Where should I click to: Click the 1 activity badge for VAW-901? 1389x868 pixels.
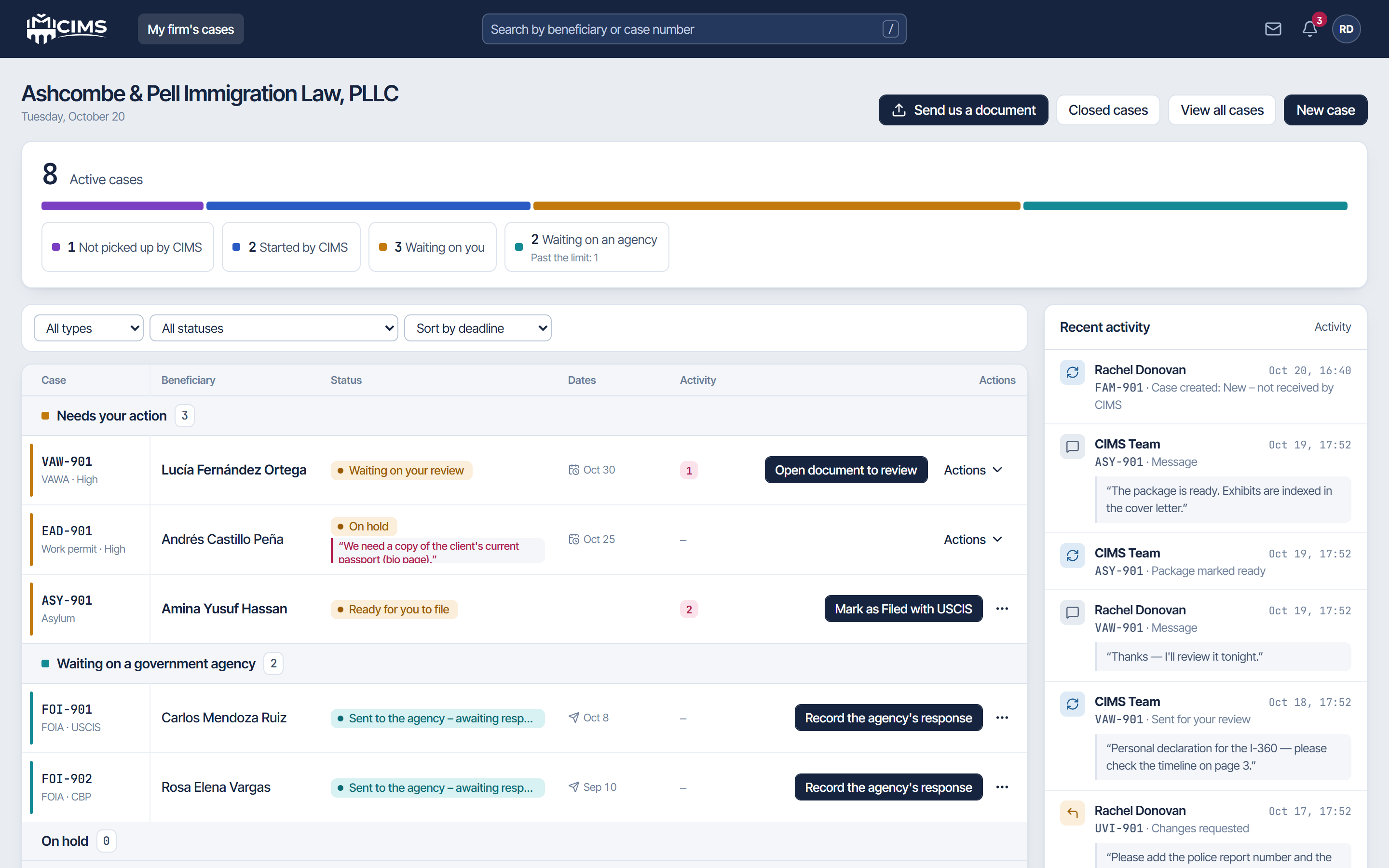(x=689, y=470)
